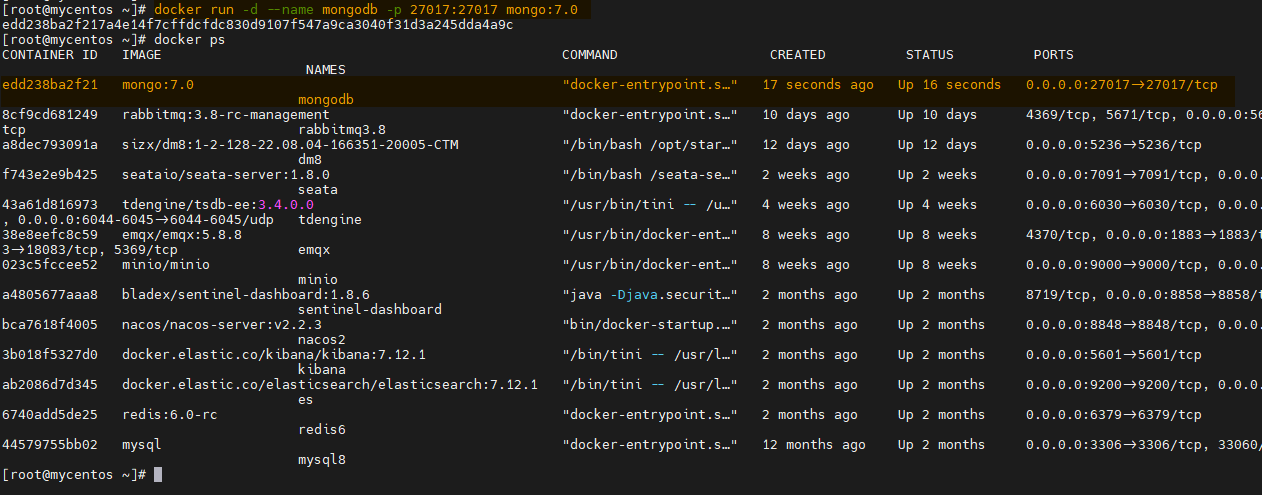The height and width of the screenshot is (495, 1262).
Task: Select the CONTAINER ID column header
Action: [50, 55]
